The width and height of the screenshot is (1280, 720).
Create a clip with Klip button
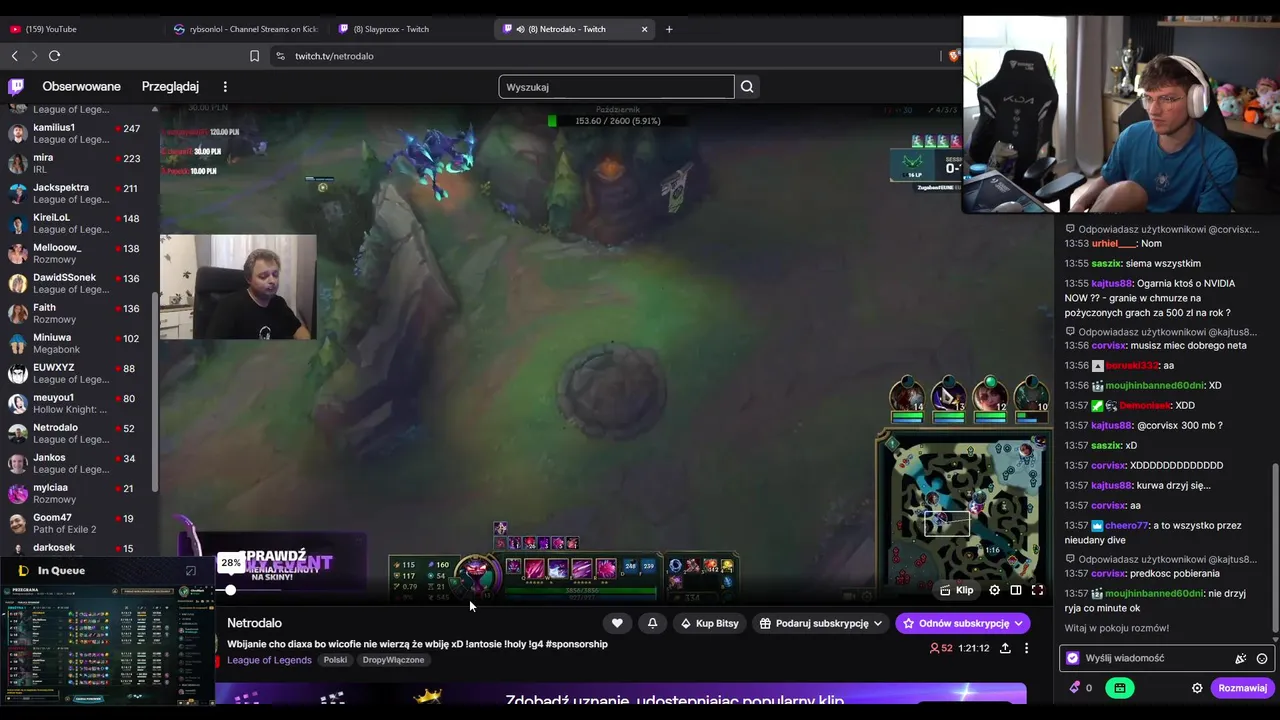click(957, 590)
